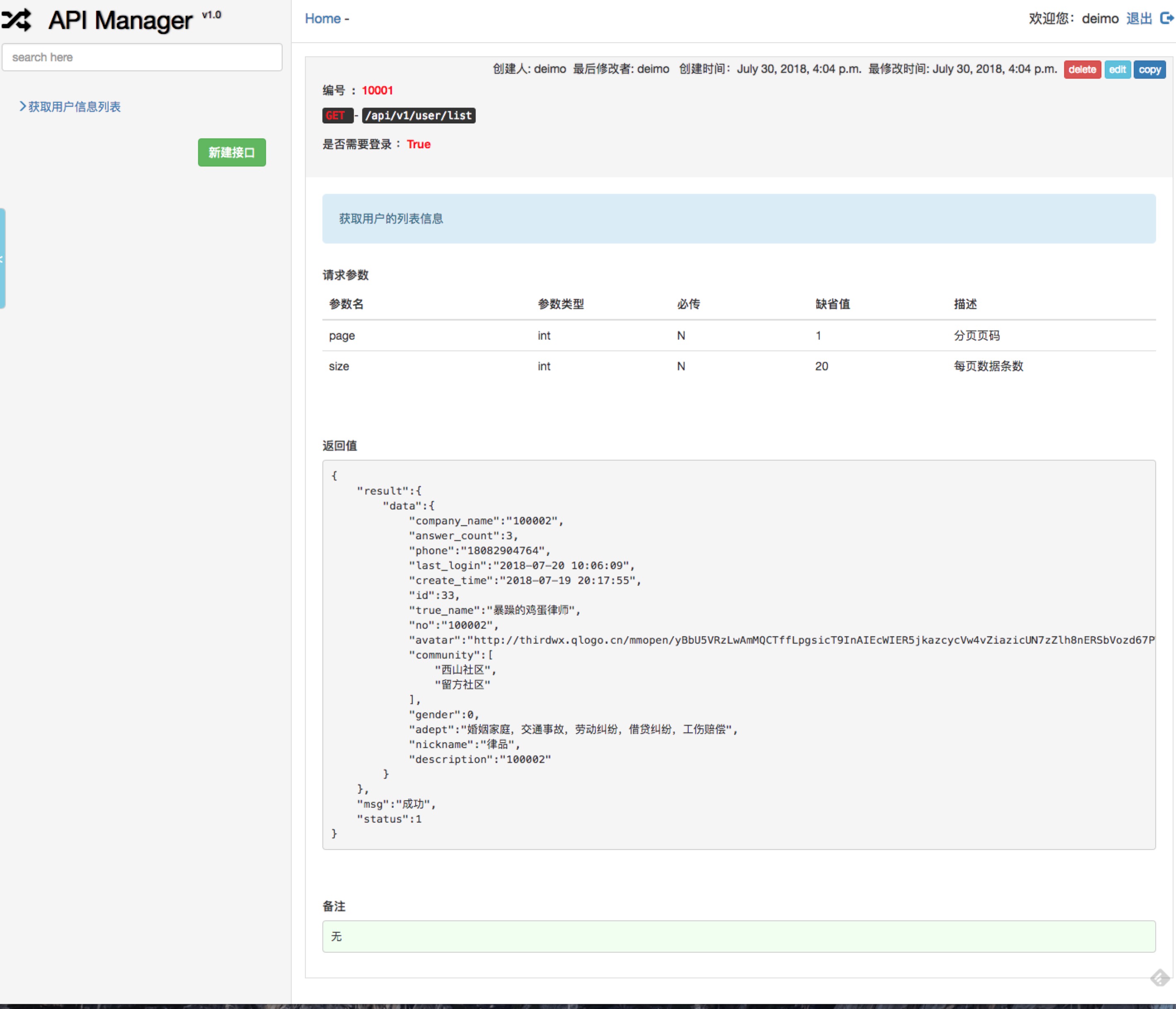
Task: Click the 创建人: deimo creator label
Action: pos(529,69)
